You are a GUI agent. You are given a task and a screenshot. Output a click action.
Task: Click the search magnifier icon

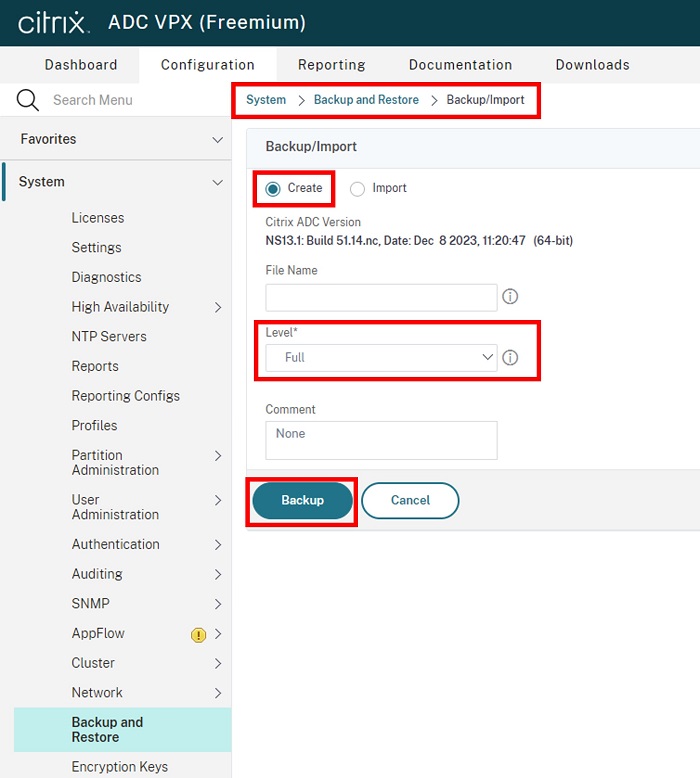pyautogui.click(x=27, y=100)
